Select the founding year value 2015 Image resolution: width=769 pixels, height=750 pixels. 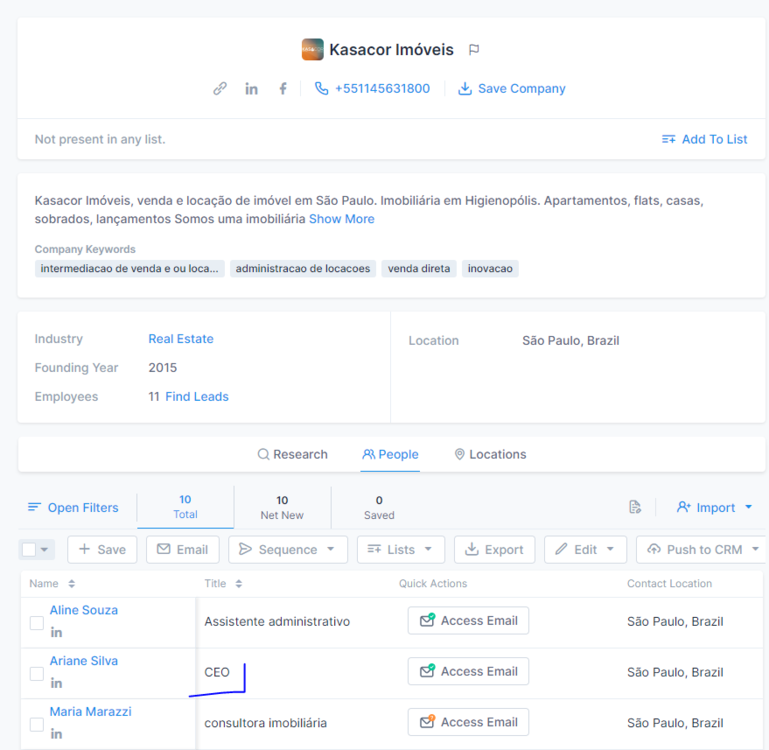pyautogui.click(x=162, y=368)
